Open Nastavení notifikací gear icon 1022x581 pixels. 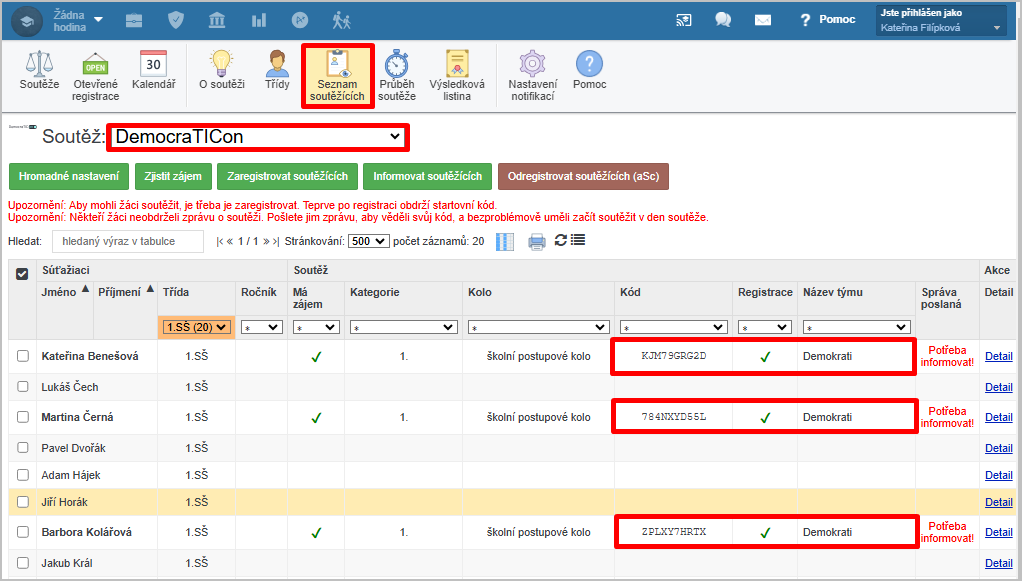533,76
